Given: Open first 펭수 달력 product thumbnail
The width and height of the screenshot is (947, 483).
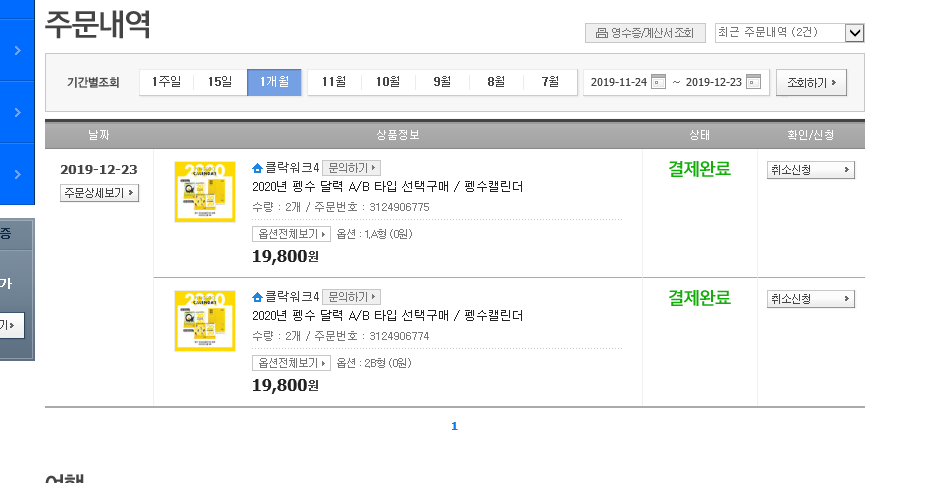Looking at the screenshot, I should tap(205, 192).
